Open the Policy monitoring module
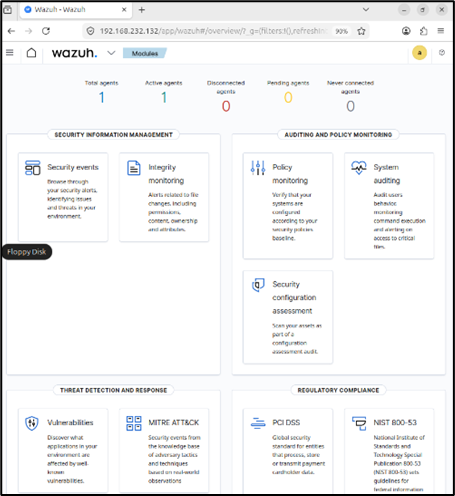 [x=288, y=205]
